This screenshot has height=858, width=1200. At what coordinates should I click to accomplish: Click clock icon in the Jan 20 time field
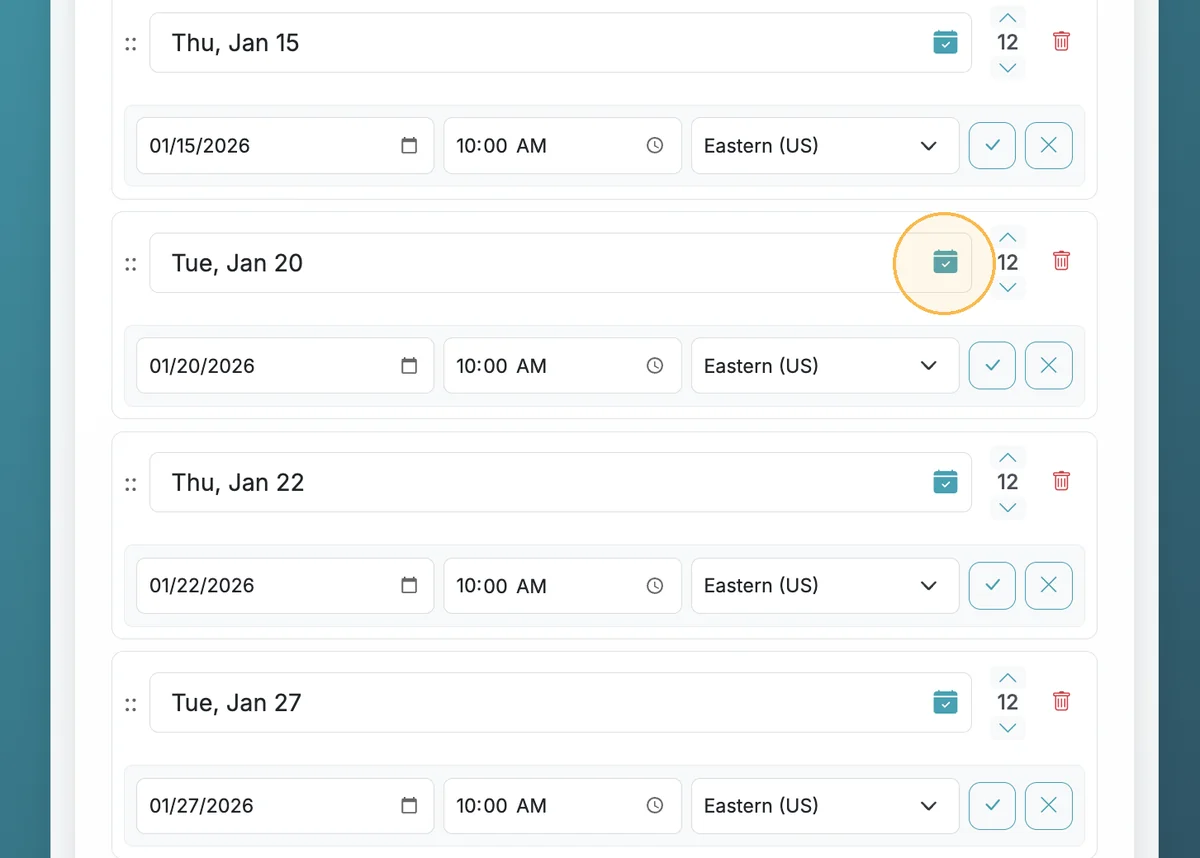pyautogui.click(x=655, y=366)
